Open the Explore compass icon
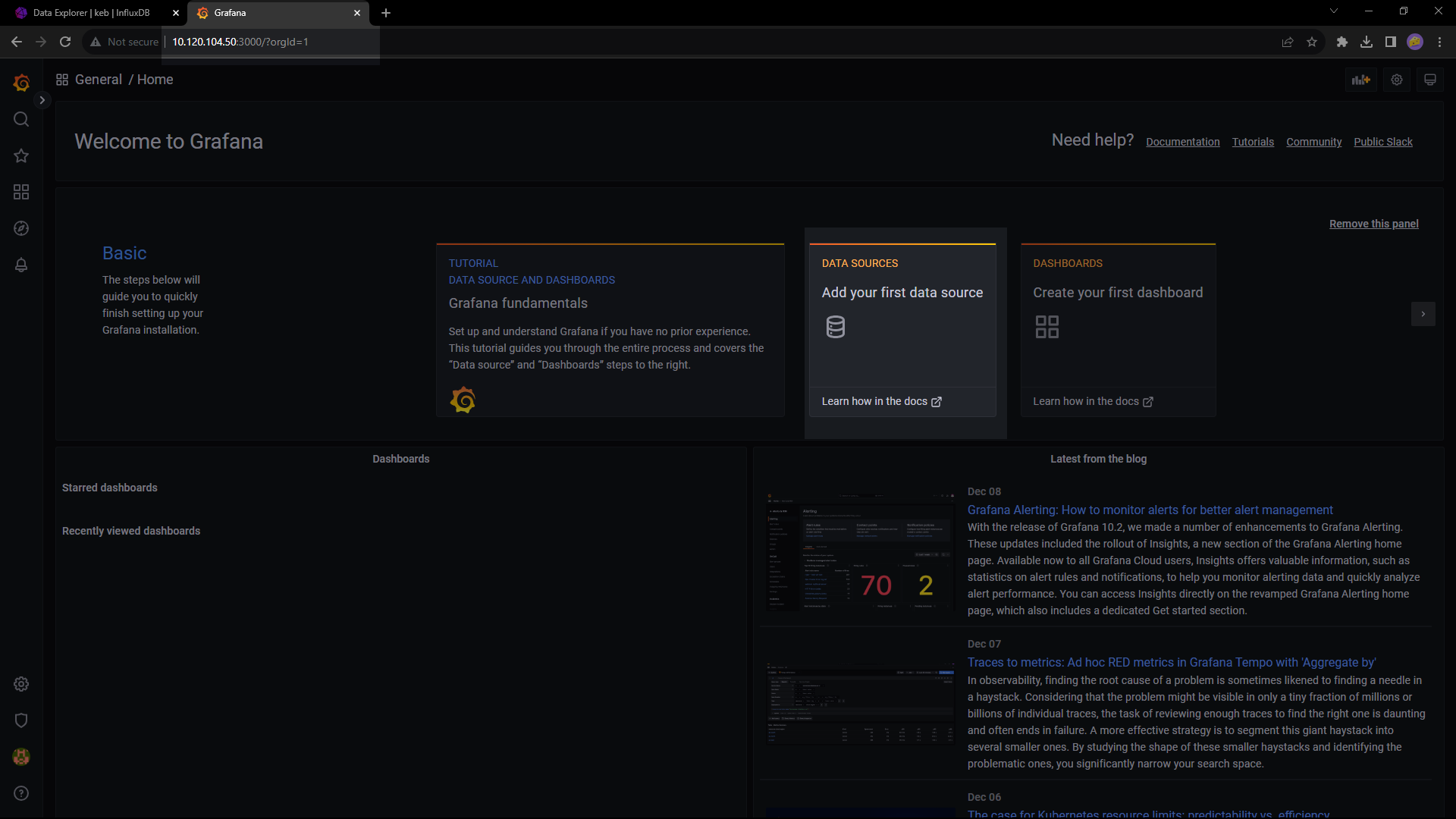This screenshot has height=819, width=1456. [21, 228]
